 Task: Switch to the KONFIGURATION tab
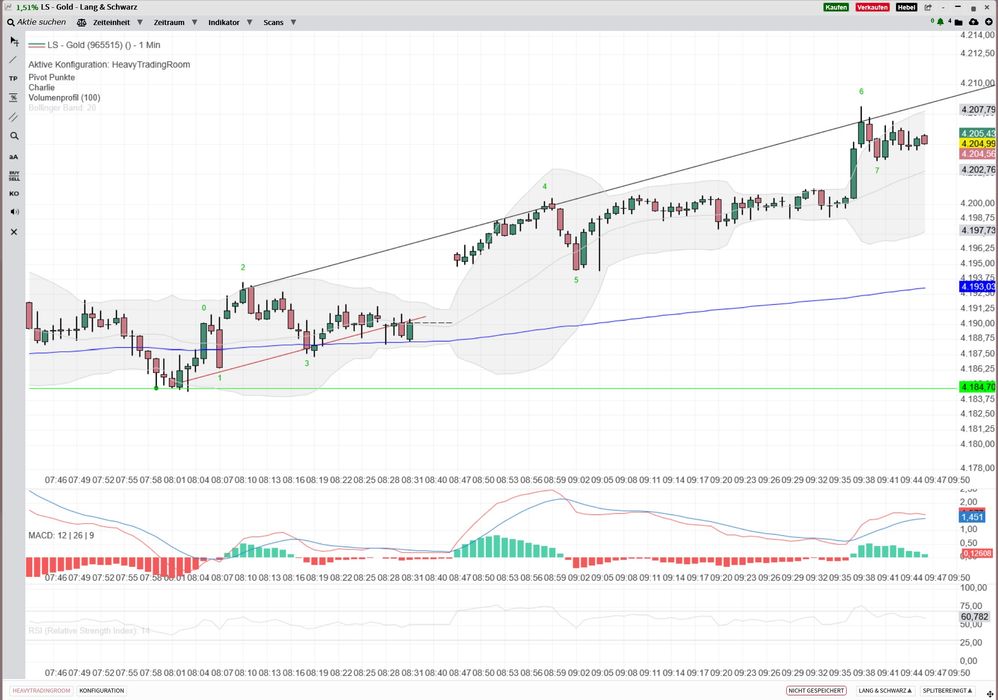click(x=101, y=691)
